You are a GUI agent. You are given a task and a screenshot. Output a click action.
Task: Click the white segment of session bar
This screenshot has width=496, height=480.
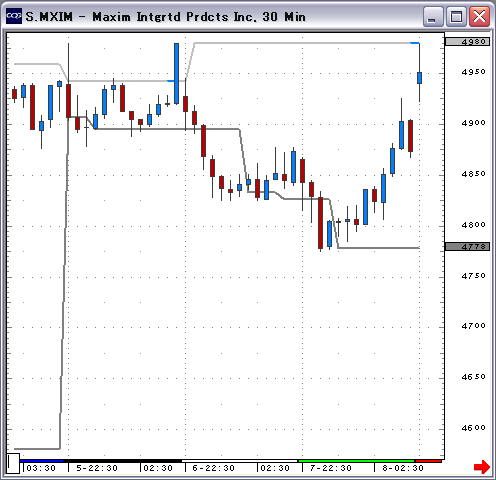pyautogui.click(x=239, y=461)
